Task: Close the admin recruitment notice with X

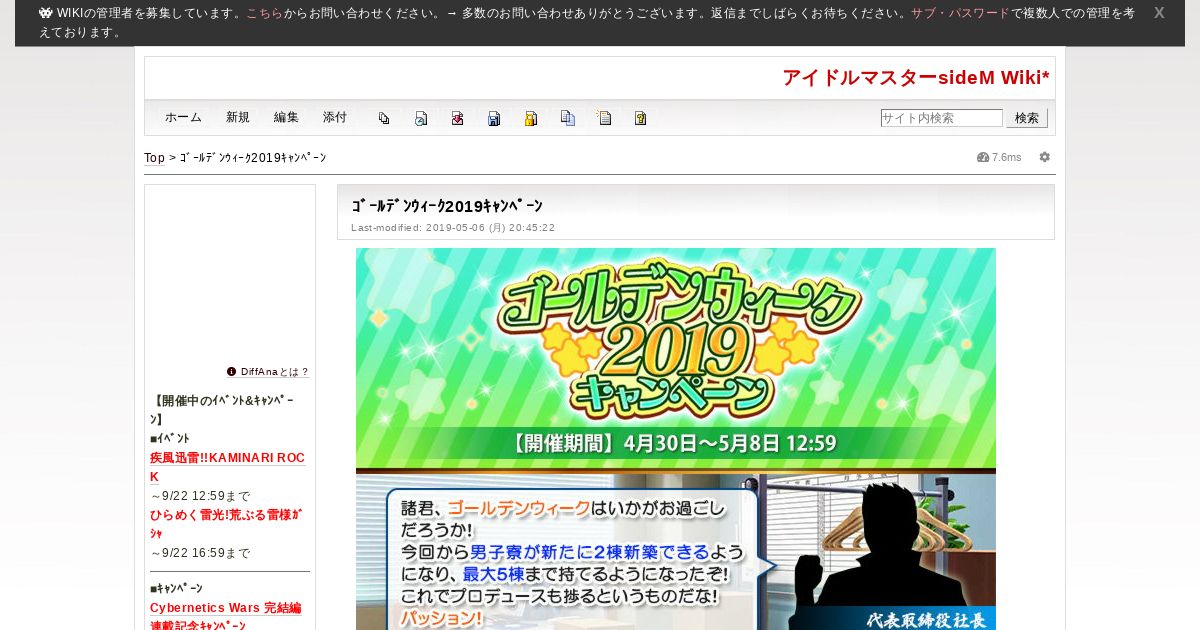Action: [1159, 13]
